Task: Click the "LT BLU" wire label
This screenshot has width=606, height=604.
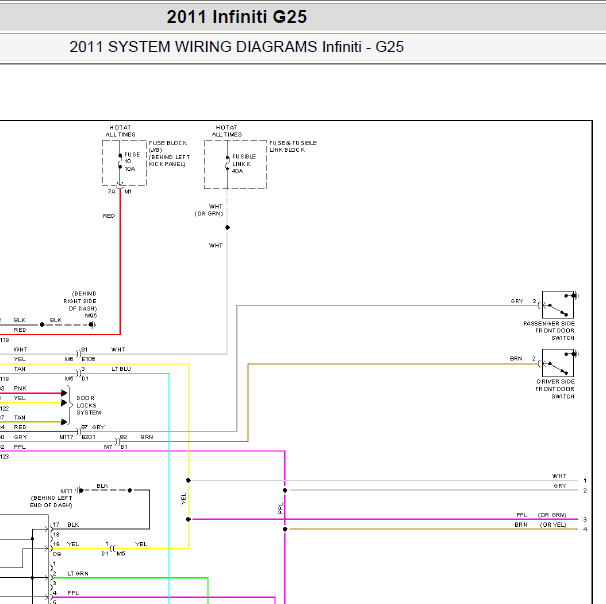Action: [121, 369]
